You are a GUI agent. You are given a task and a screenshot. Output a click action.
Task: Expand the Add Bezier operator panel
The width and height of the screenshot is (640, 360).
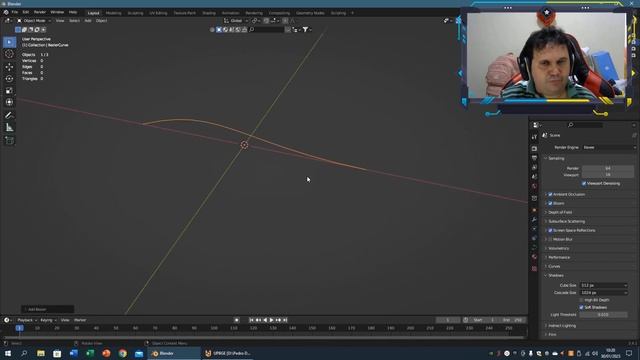click(x=47, y=309)
